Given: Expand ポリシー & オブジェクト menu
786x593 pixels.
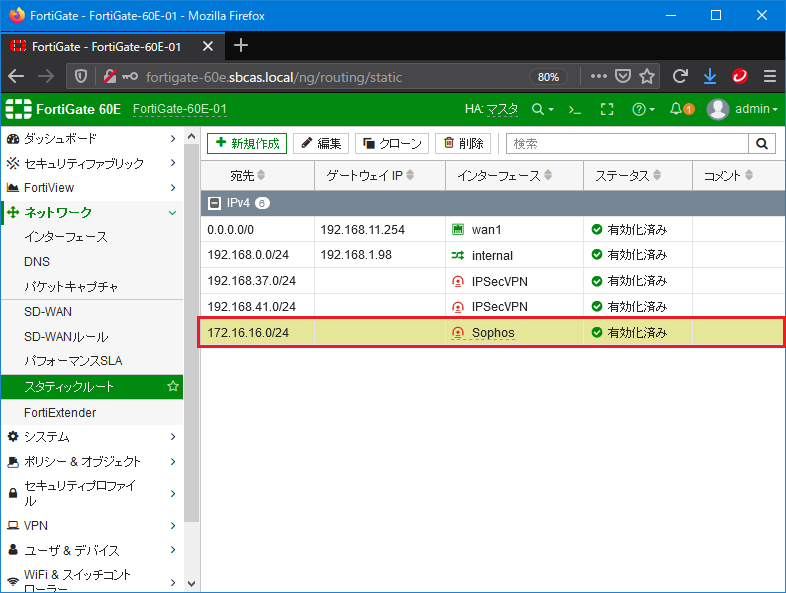Looking at the screenshot, I should click(92, 462).
